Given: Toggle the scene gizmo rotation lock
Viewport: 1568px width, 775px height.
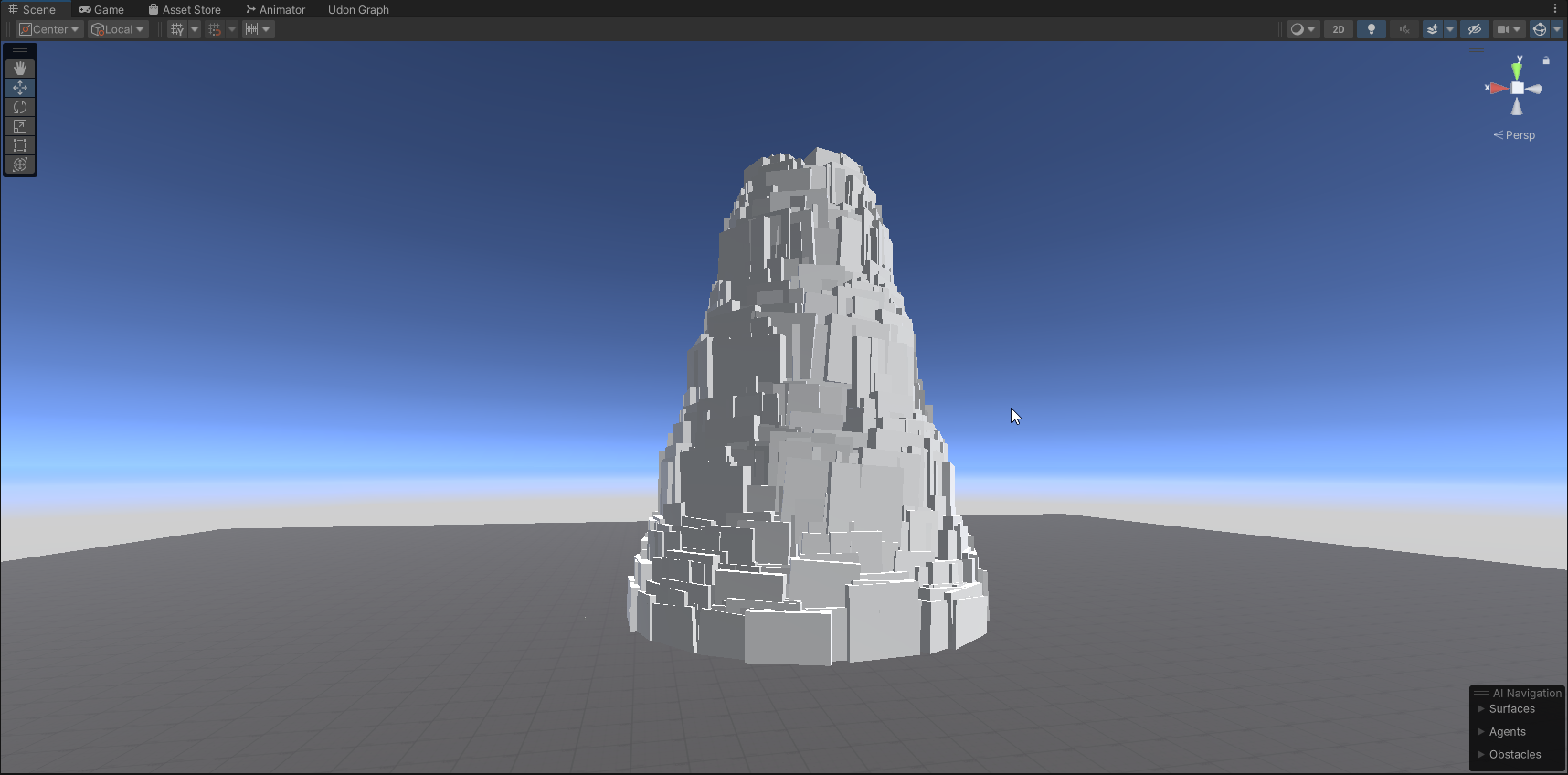Looking at the screenshot, I should (x=1546, y=60).
